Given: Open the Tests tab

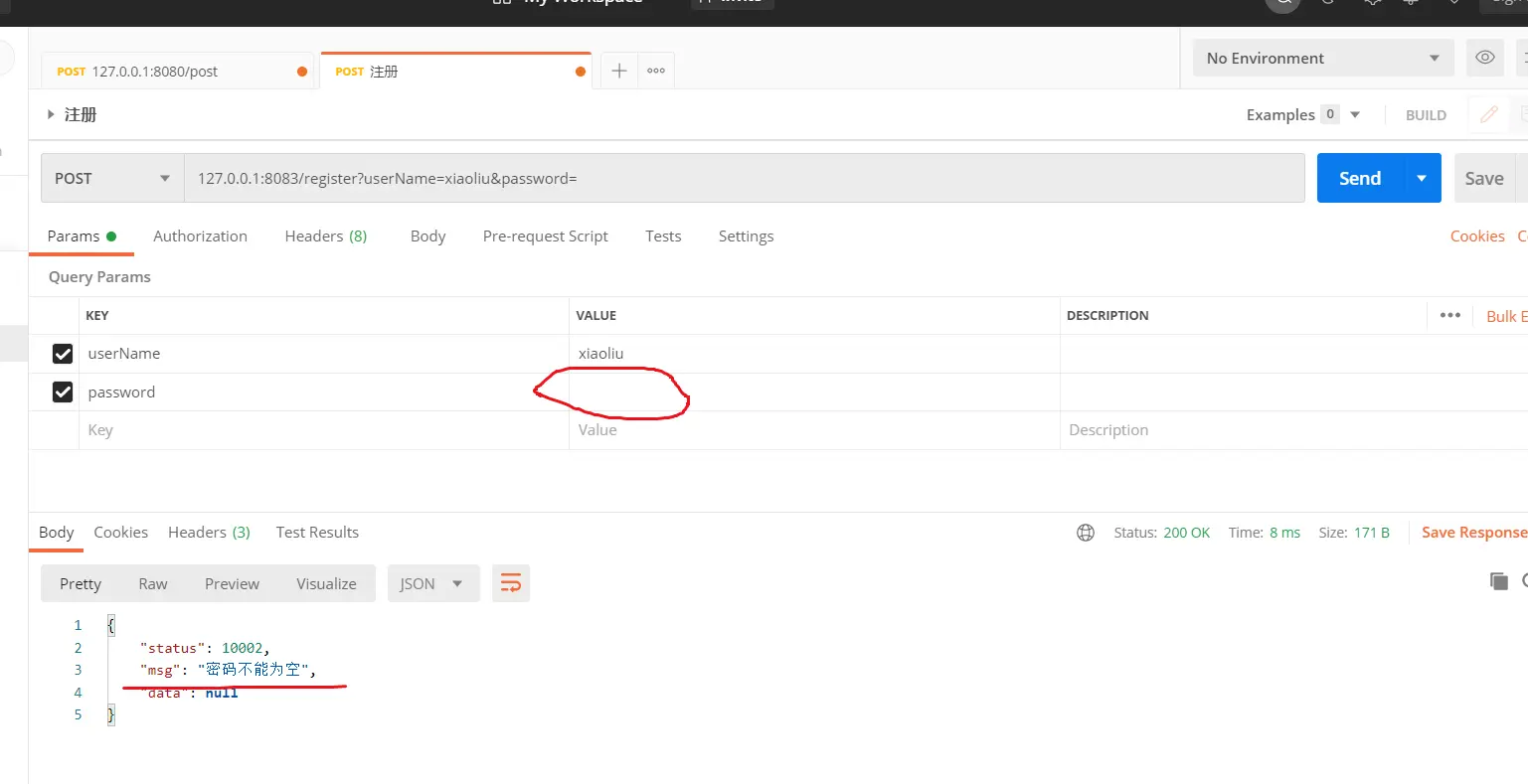Looking at the screenshot, I should (663, 235).
